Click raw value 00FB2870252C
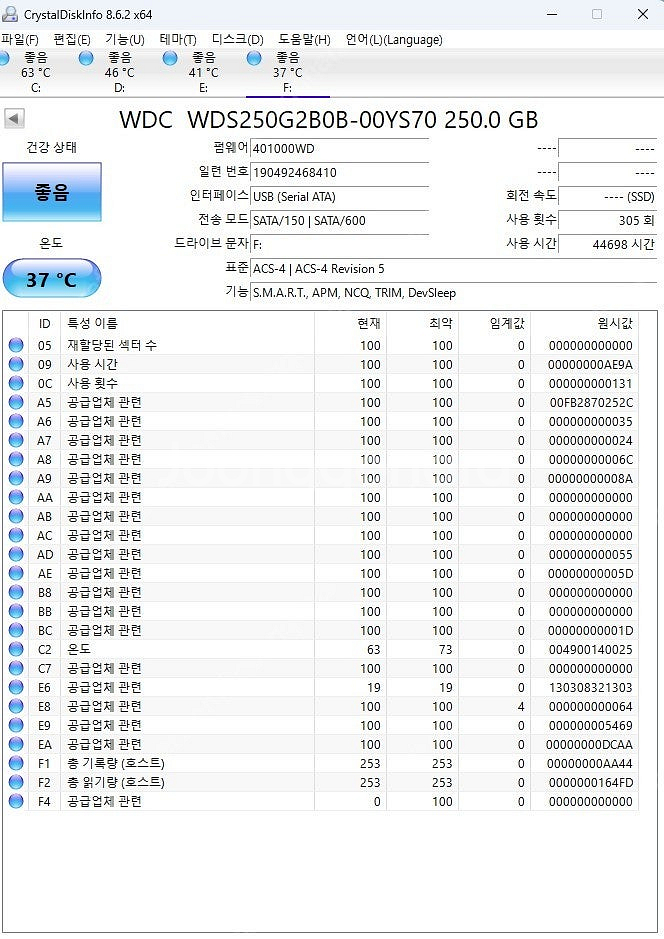This screenshot has width=664, height=939. pos(591,402)
